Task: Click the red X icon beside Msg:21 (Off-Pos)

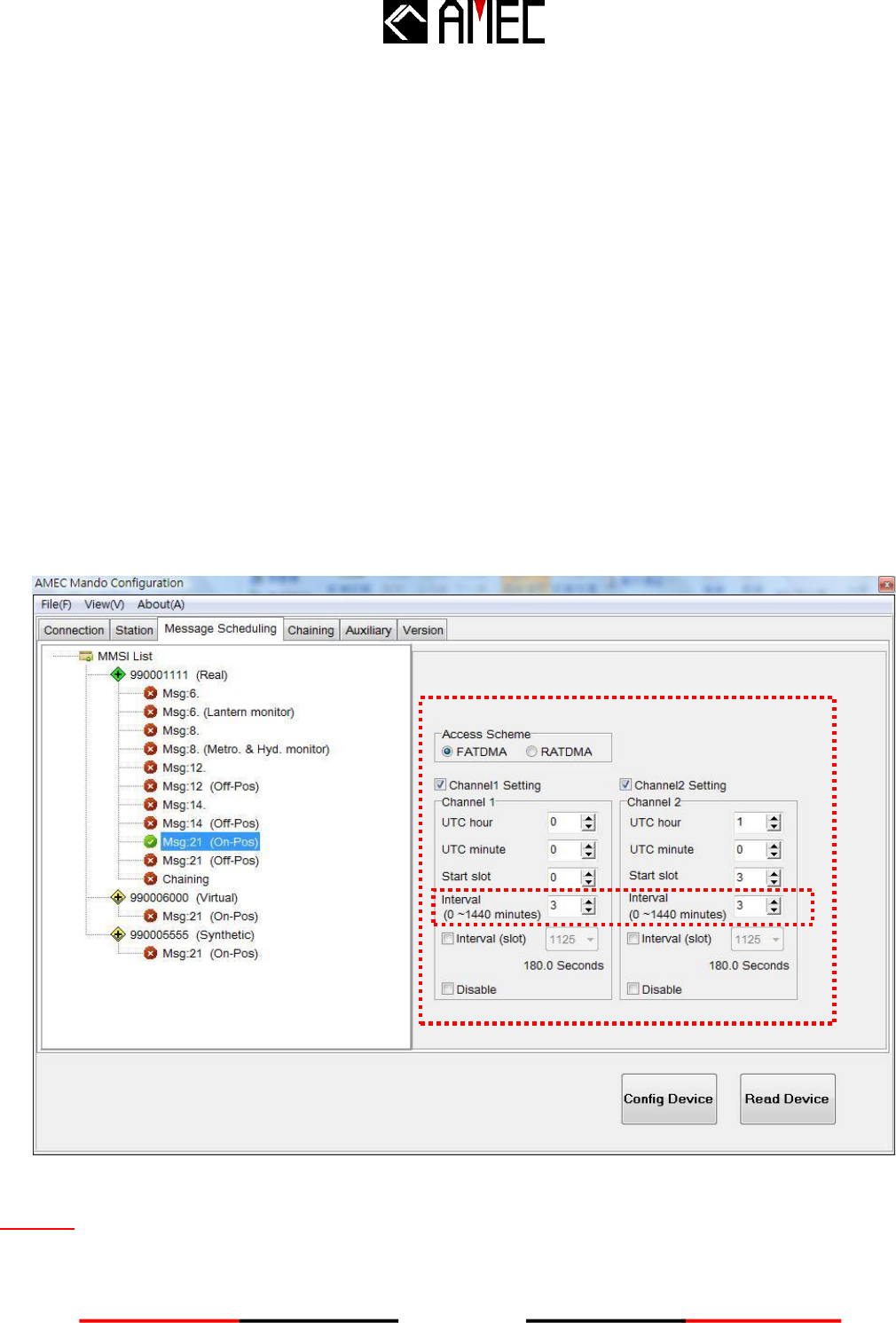Action: (151, 861)
